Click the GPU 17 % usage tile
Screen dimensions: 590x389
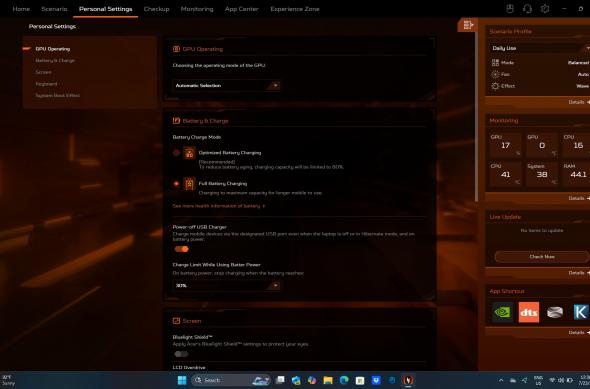coord(505,145)
